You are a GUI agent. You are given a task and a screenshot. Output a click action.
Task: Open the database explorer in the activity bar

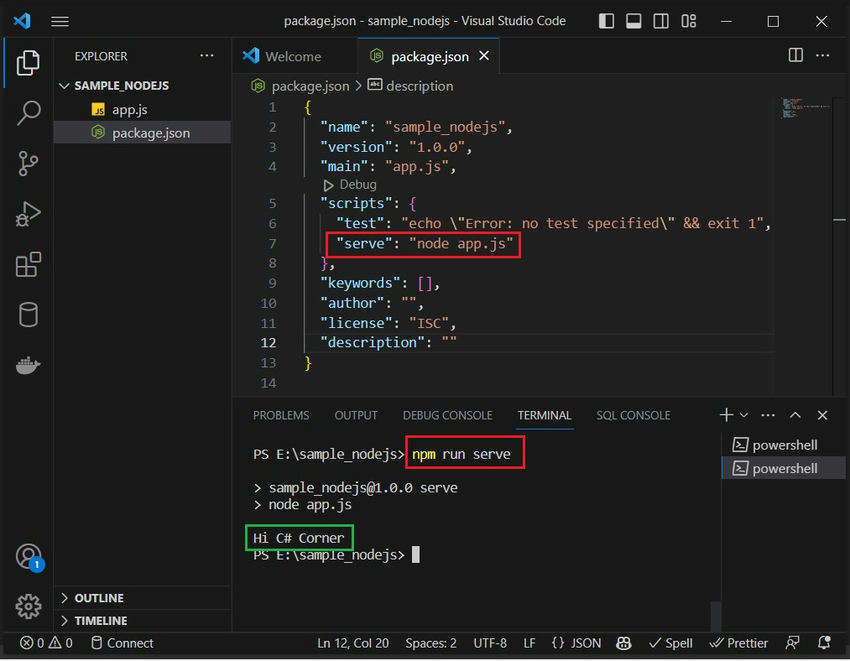coord(28,313)
